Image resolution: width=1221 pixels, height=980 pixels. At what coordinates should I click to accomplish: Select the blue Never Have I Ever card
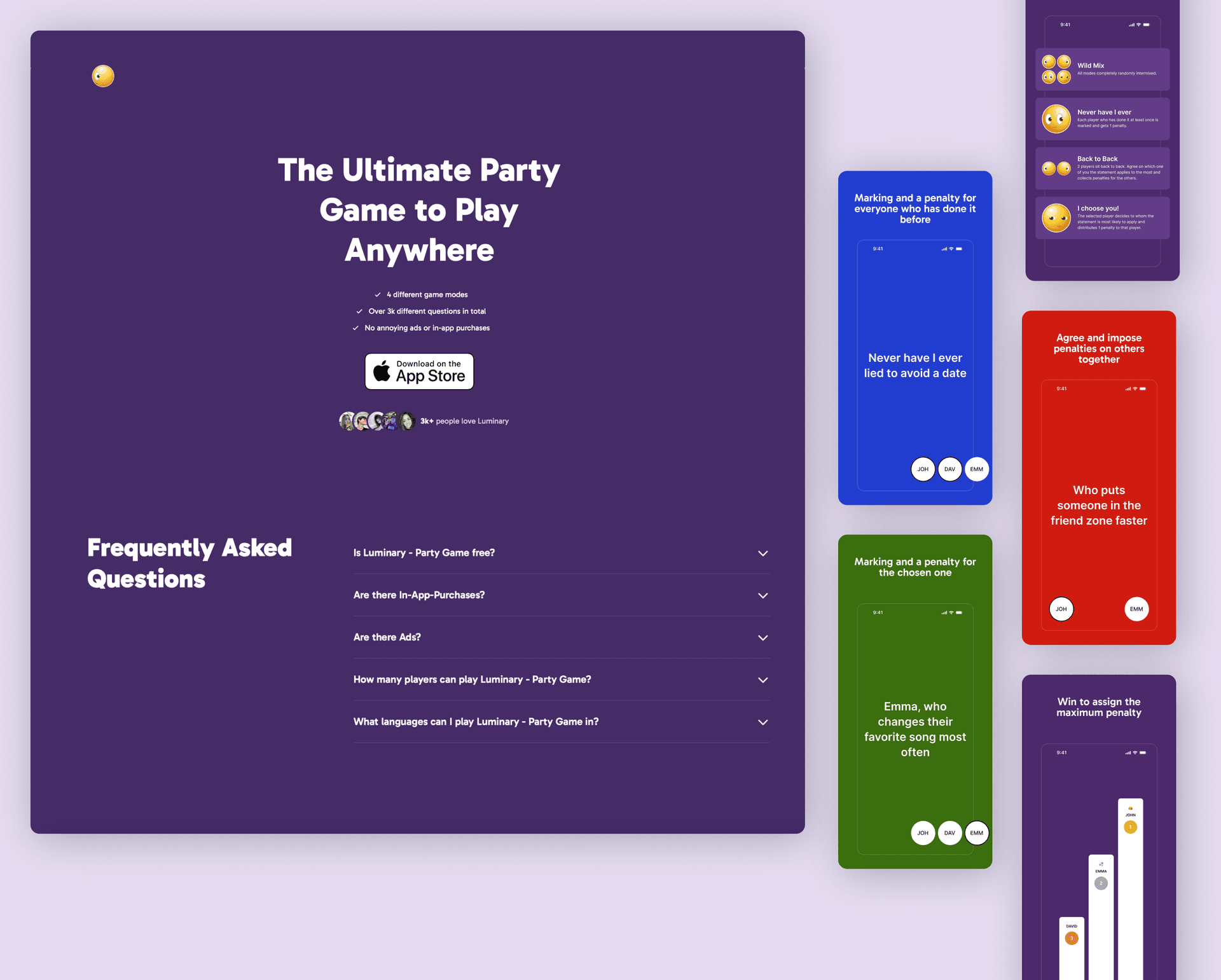coord(914,338)
